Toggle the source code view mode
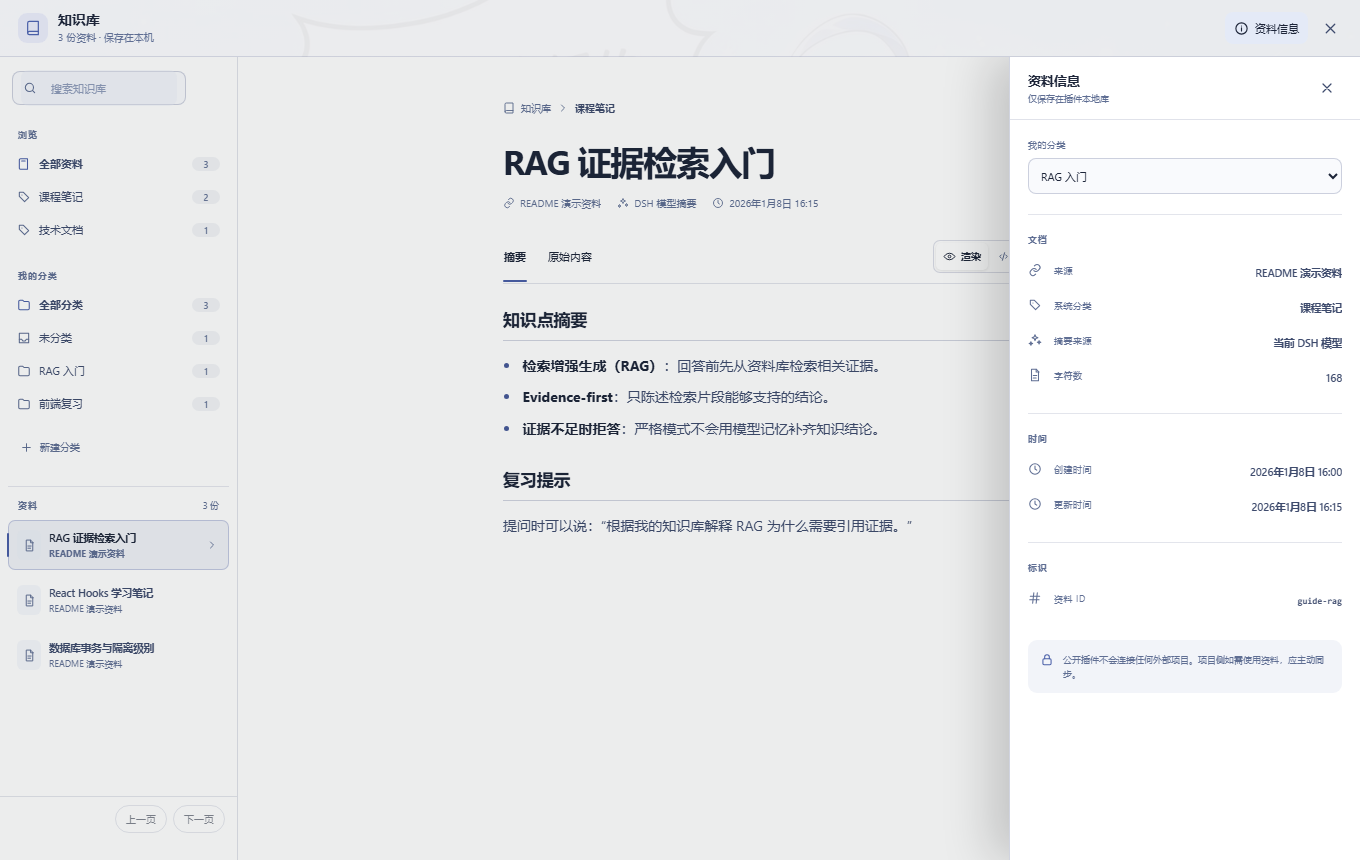This screenshot has height=860, width=1360. coord(1002,257)
